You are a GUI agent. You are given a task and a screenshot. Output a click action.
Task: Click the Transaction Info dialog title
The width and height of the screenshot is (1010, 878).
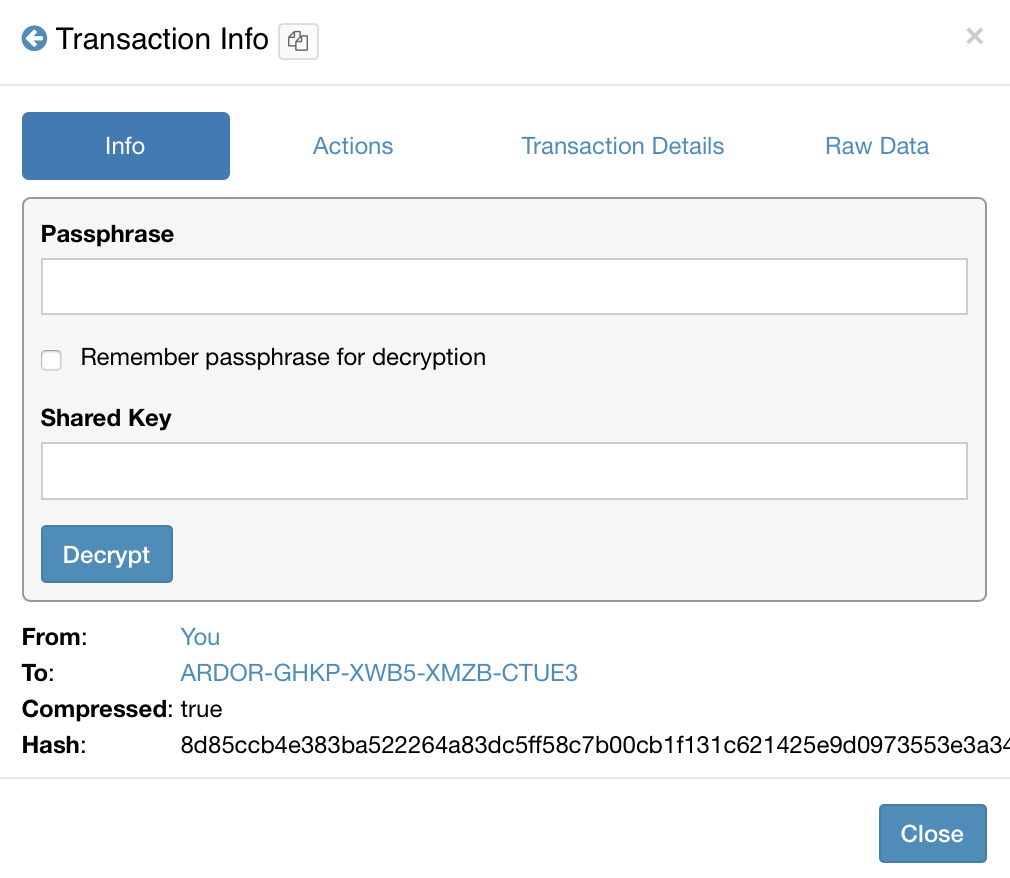tap(162, 39)
